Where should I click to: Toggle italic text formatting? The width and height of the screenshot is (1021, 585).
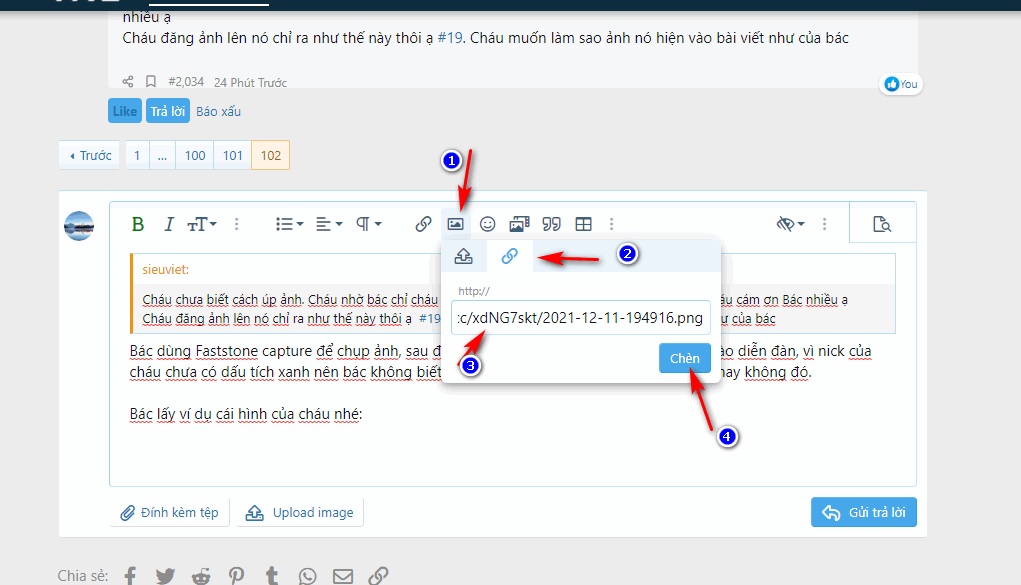coord(169,224)
